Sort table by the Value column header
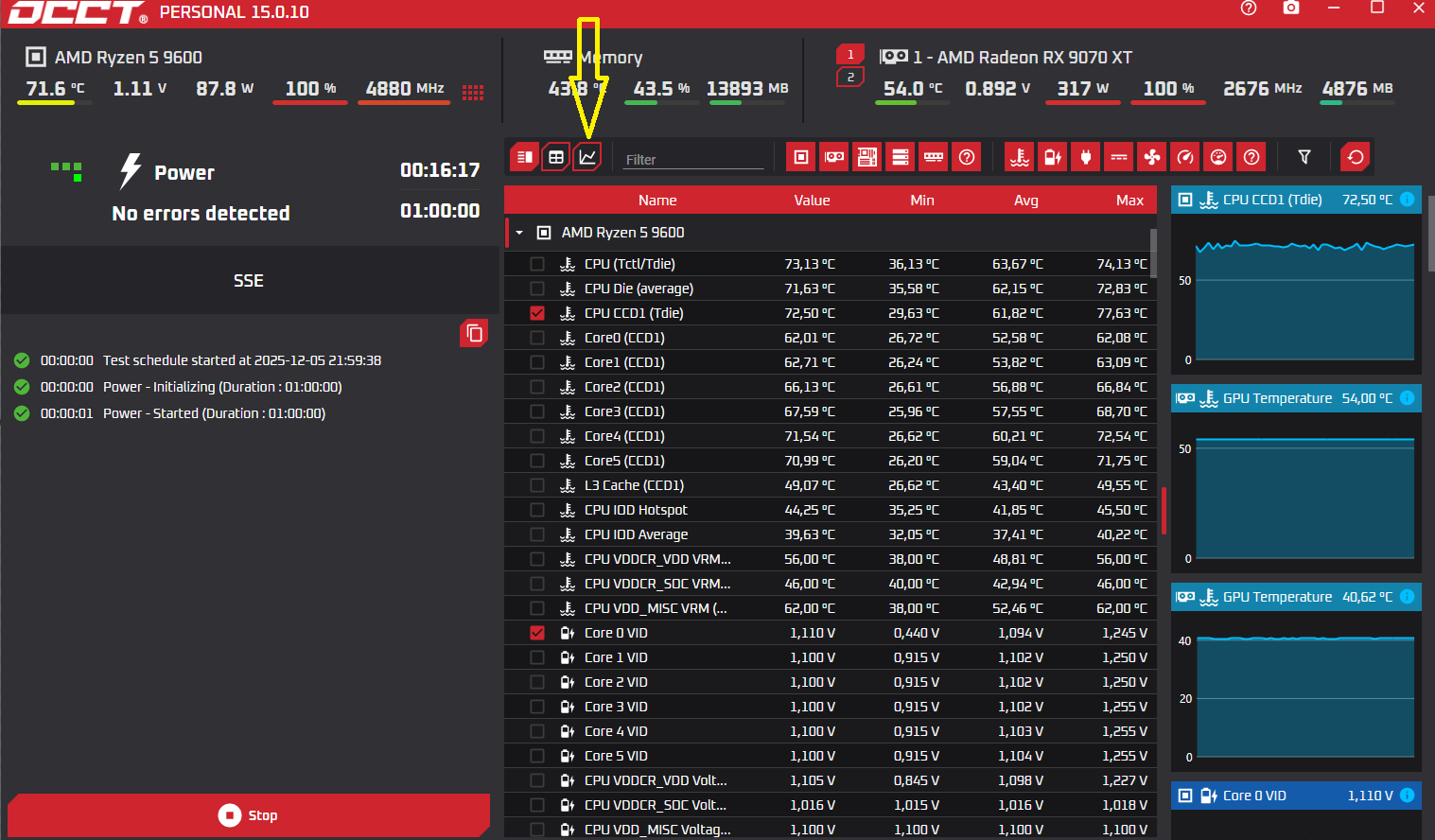 tap(812, 201)
